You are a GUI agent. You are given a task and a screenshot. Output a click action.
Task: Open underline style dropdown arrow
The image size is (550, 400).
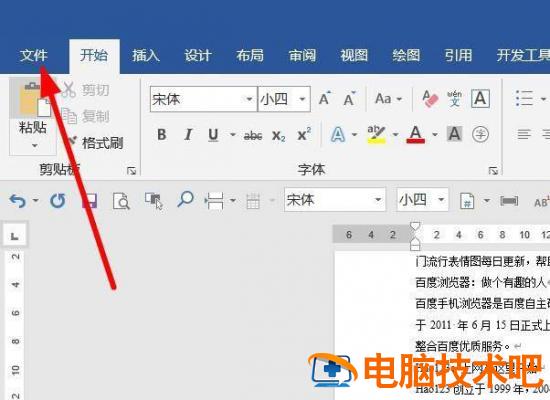pos(232,134)
